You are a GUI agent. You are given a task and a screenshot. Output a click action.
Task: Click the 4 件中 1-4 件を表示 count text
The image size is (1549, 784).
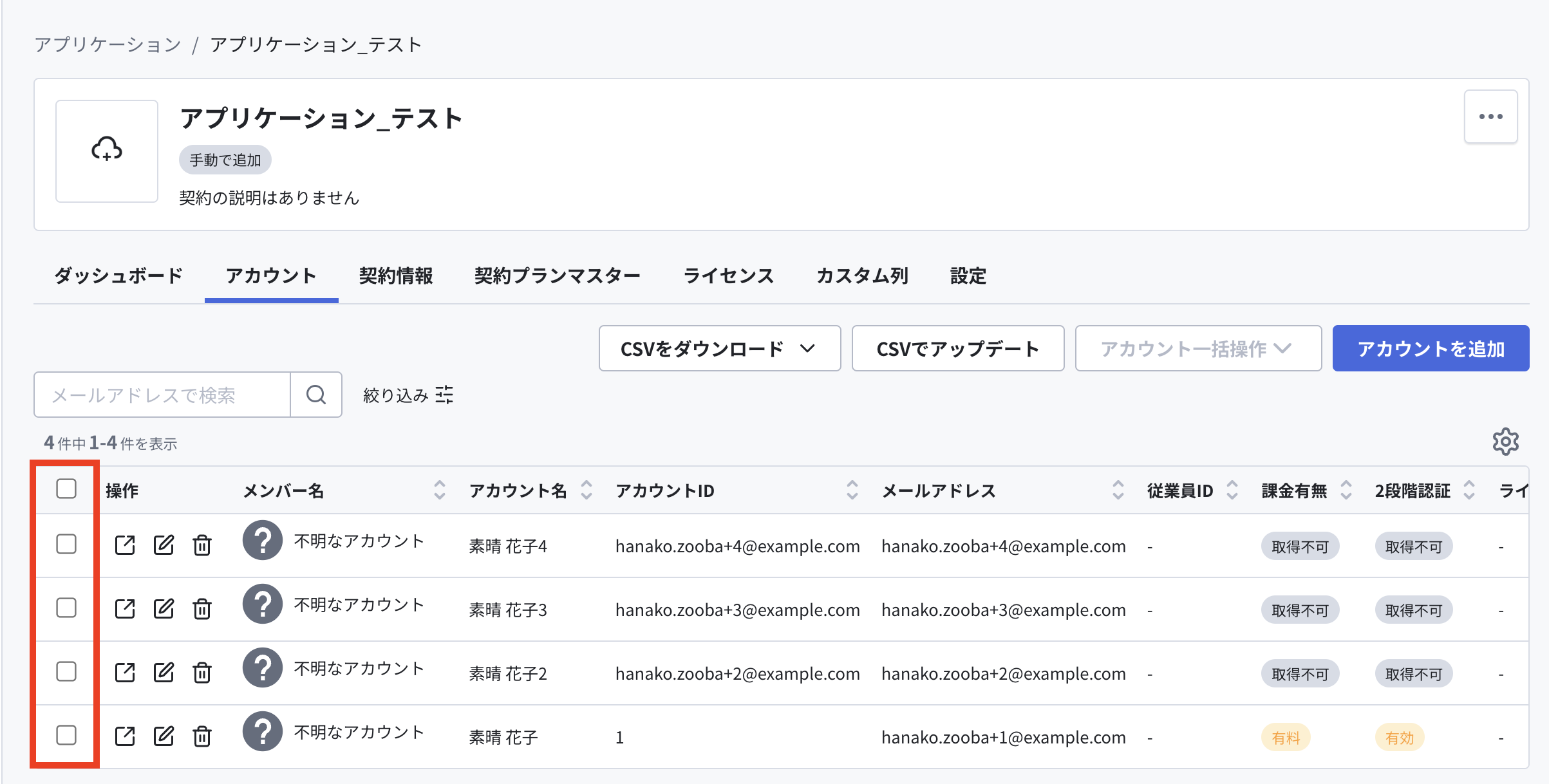click(110, 443)
